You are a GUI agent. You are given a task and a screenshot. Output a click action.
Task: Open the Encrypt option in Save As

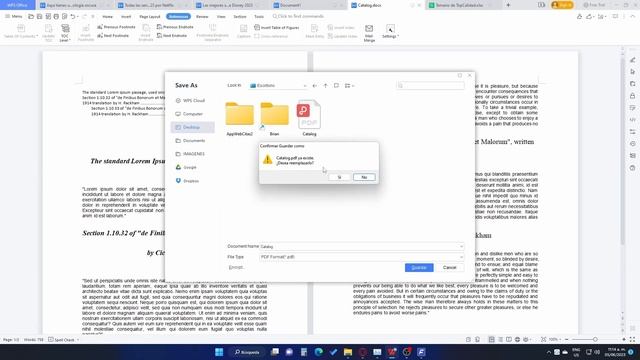click(236, 267)
